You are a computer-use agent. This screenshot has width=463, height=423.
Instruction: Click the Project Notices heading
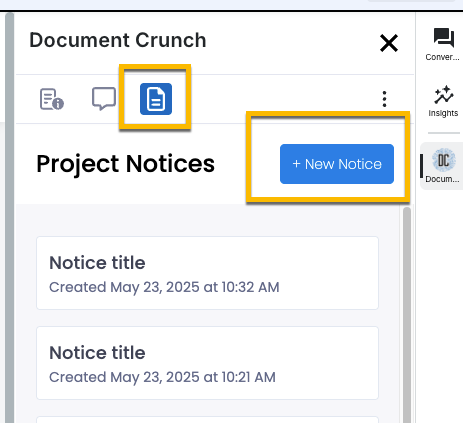[x=125, y=164]
